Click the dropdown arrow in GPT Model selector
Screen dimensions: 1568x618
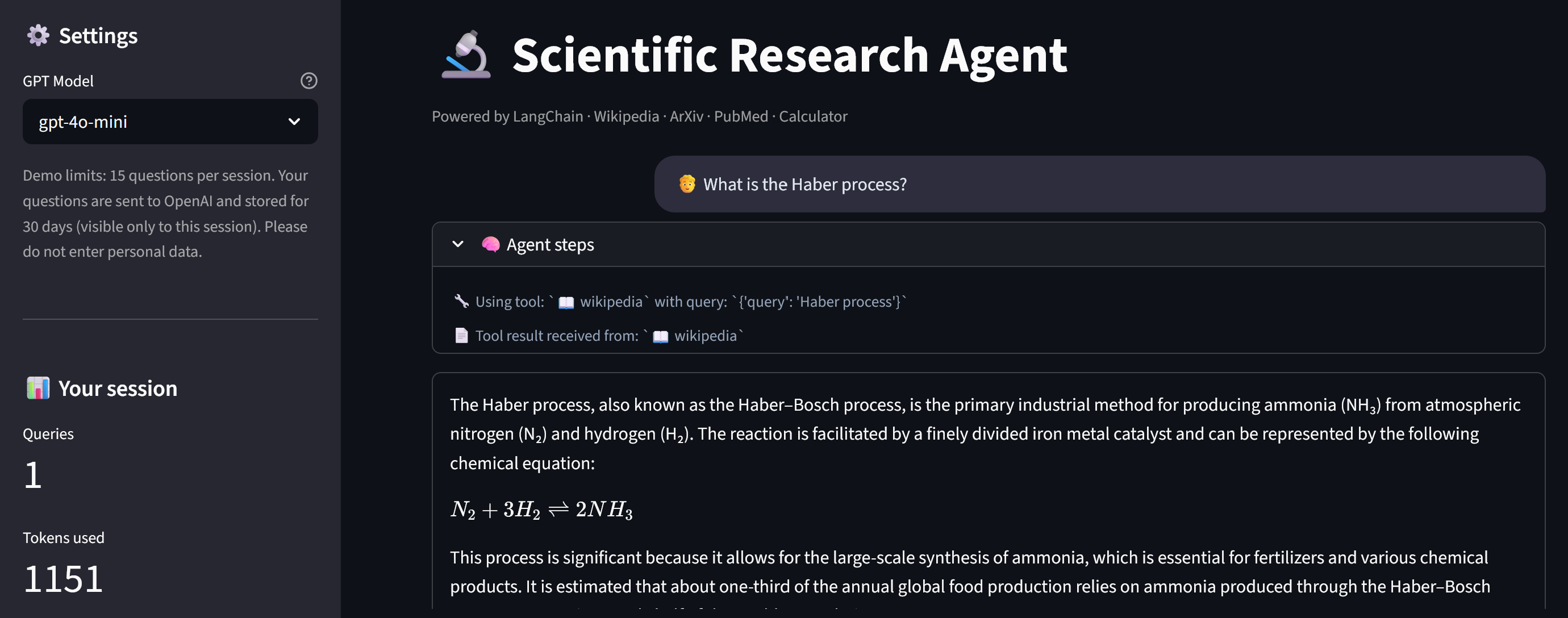294,122
